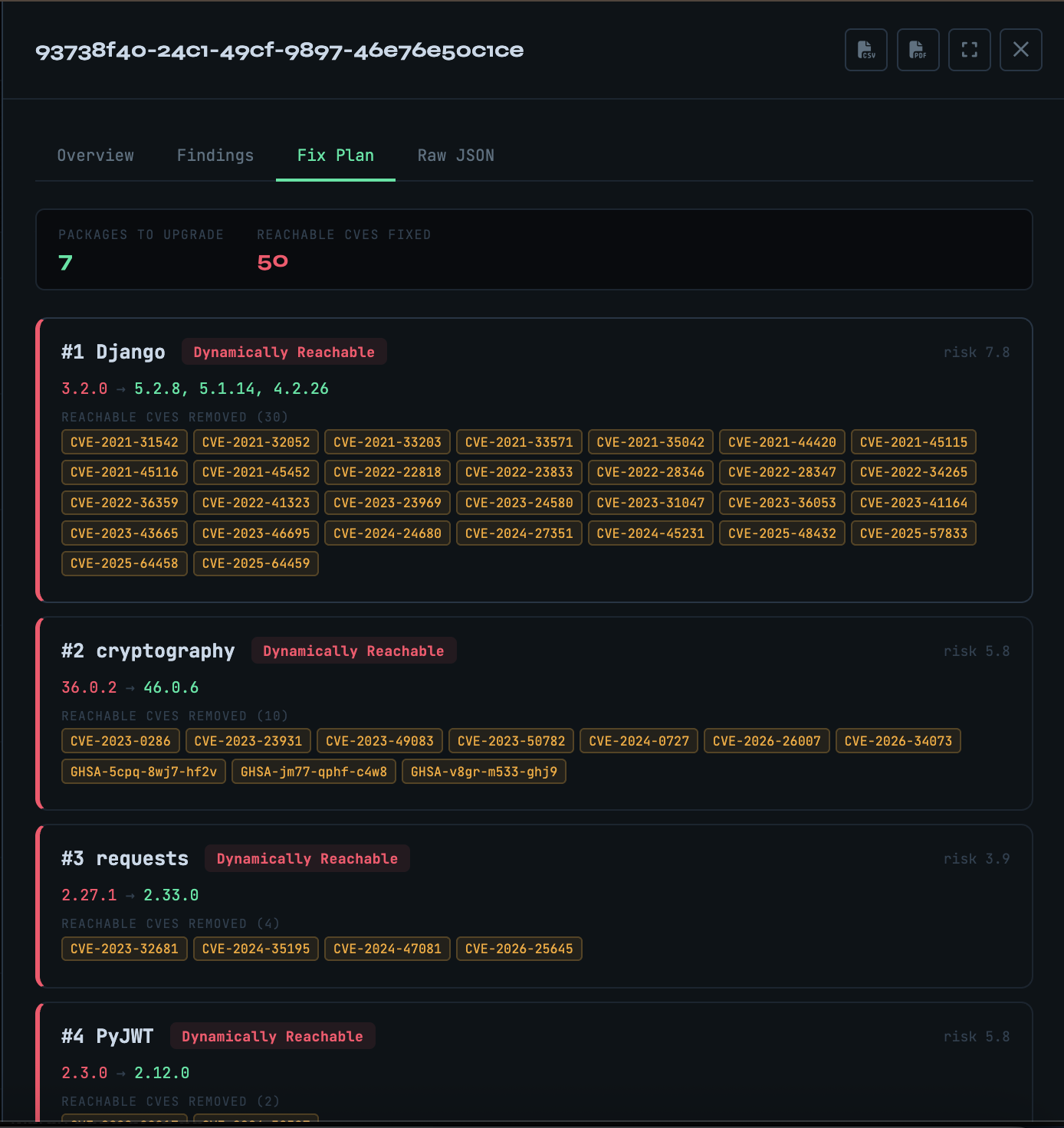The width and height of the screenshot is (1064, 1128).
Task: View the Raw JSON tab
Action: pyautogui.click(x=456, y=156)
